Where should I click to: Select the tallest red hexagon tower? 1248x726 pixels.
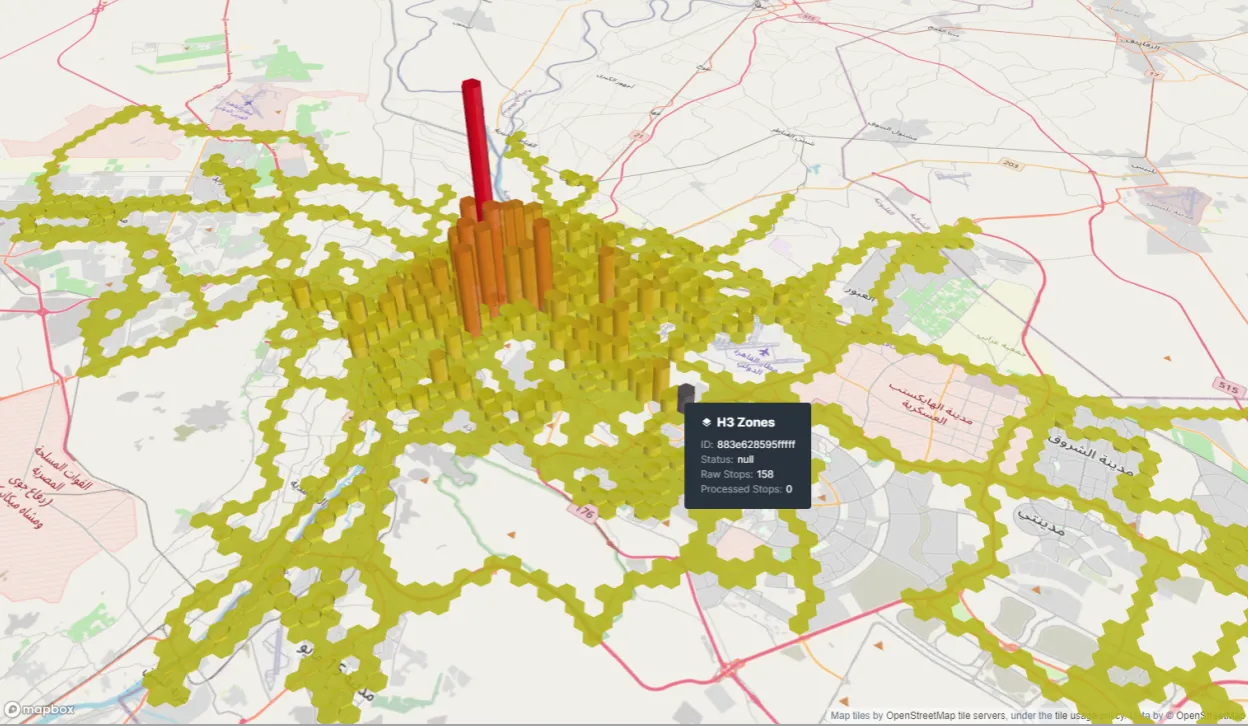[x=472, y=130]
